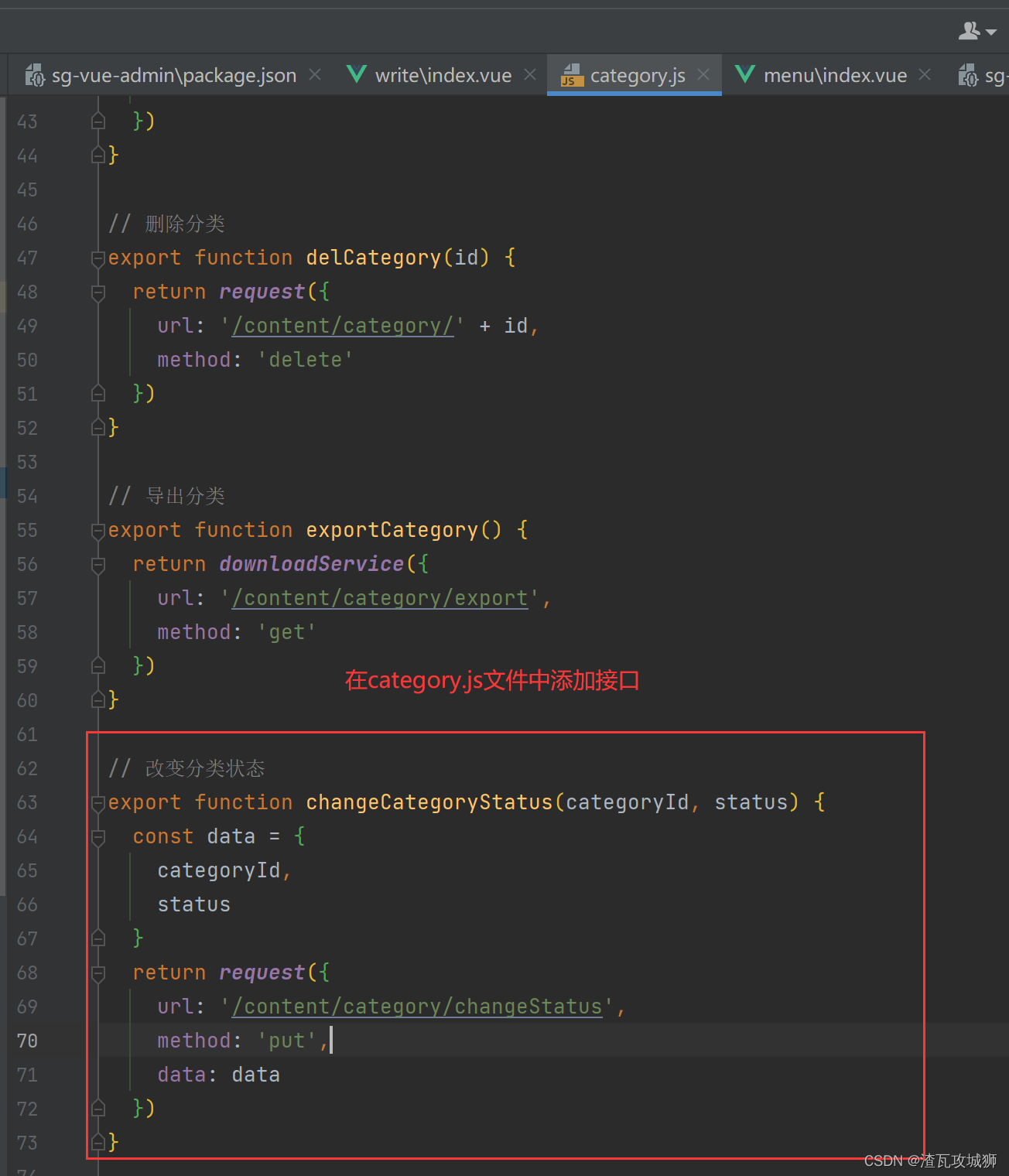The image size is (1009, 1176).
Task: Collapse request block at line 48
Action: [98, 292]
